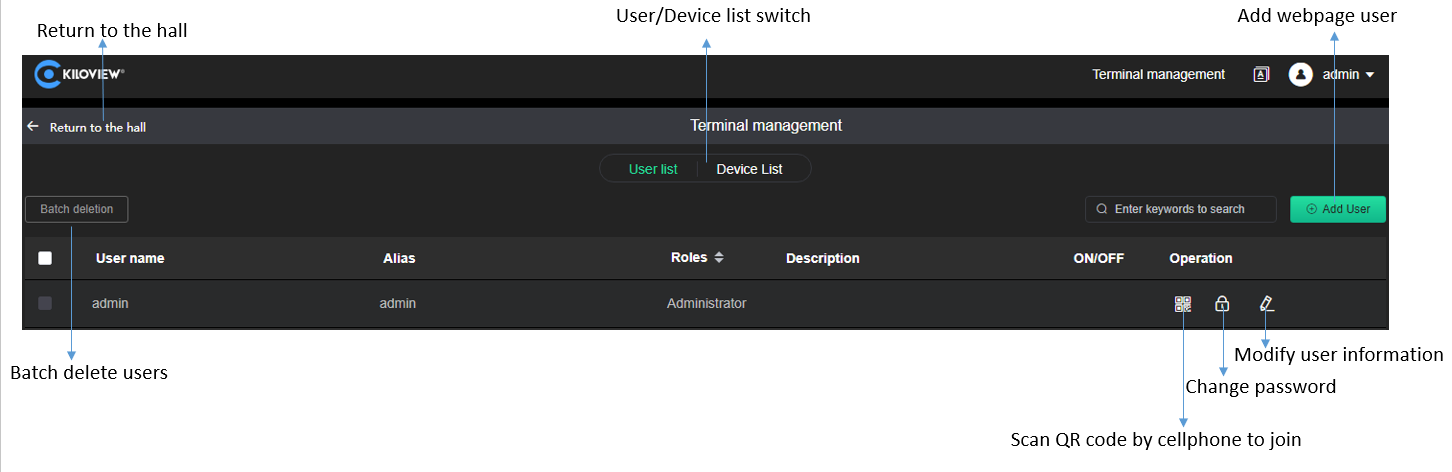This screenshot has width=1452, height=472.
Task: Click the Terminal management page title
Action: pos(766,126)
